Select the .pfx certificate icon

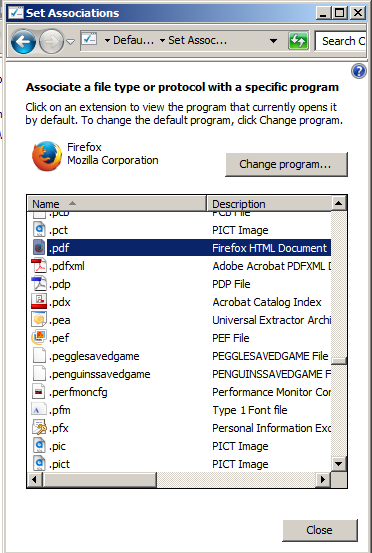[x=39, y=428]
